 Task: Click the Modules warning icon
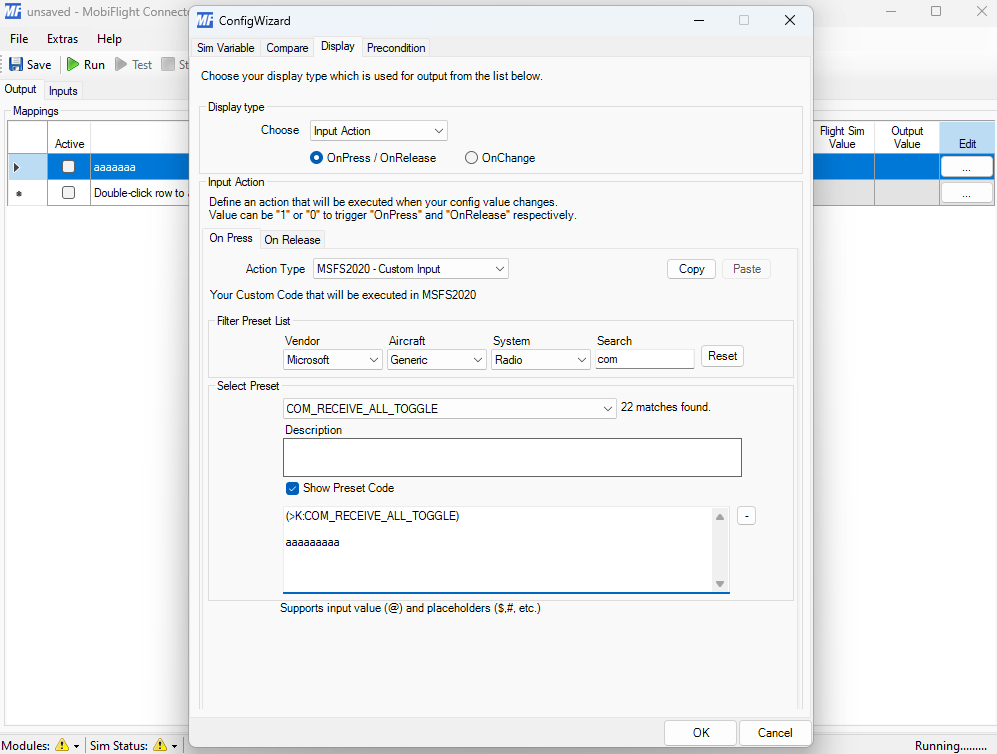point(62,745)
